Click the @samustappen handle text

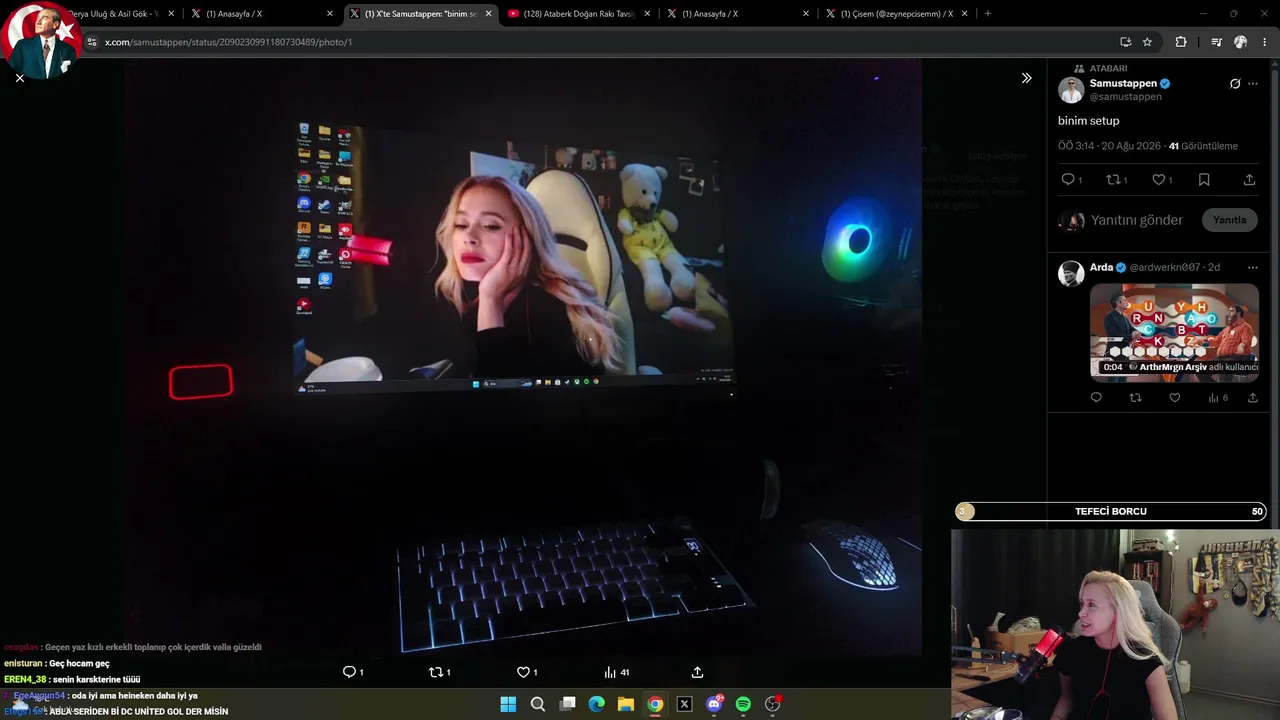tap(1126, 97)
